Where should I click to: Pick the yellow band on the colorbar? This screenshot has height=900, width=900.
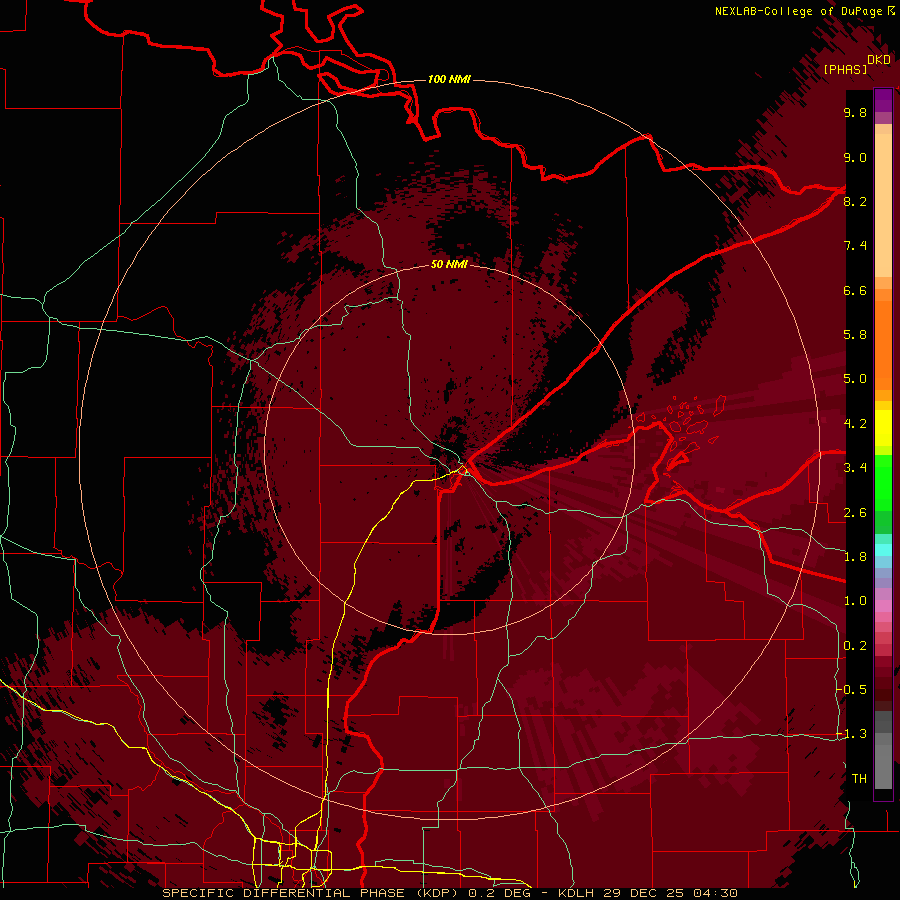883,428
